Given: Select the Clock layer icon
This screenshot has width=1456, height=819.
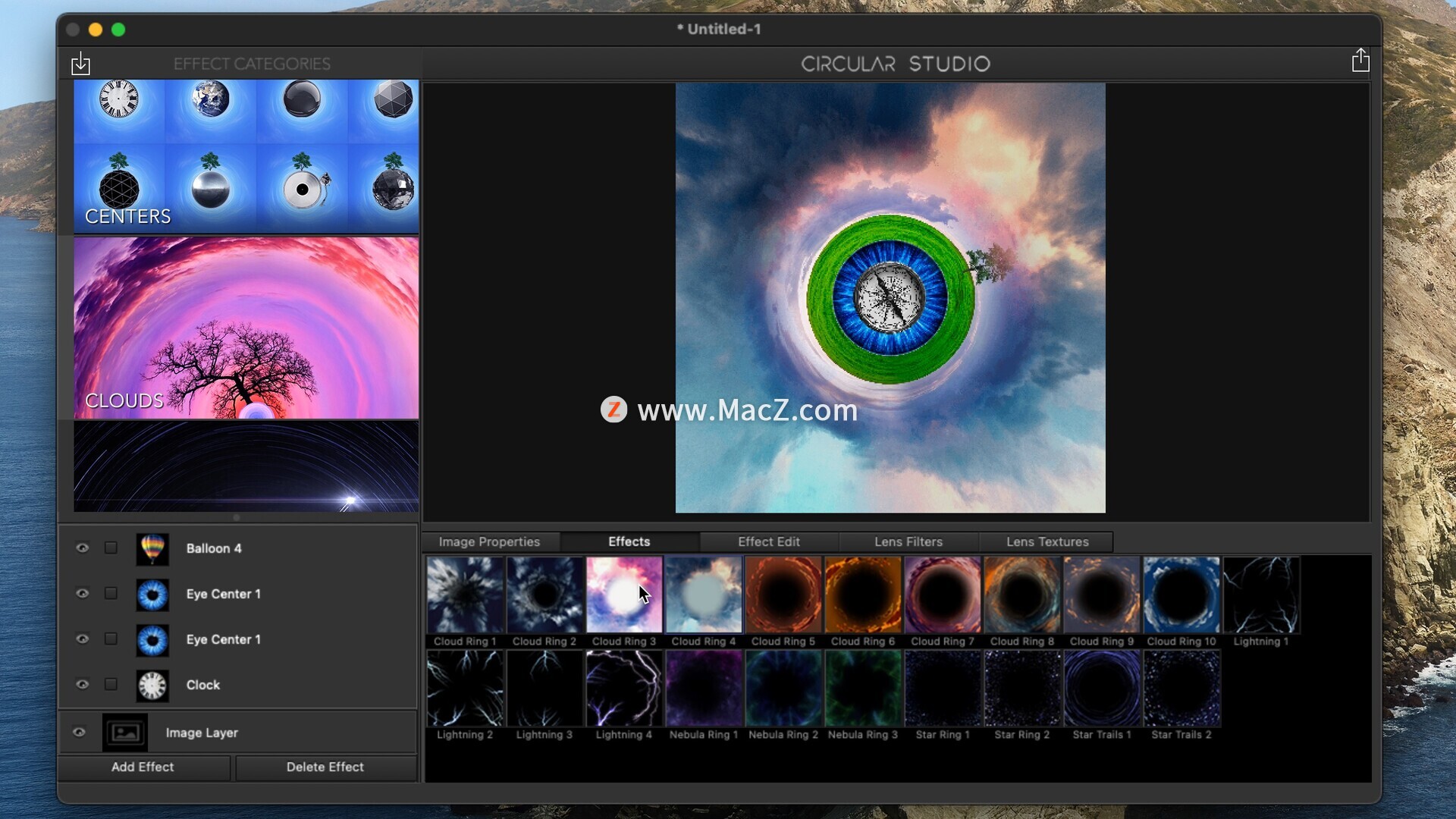Looking at the screenshot, I should coord(152,685).
